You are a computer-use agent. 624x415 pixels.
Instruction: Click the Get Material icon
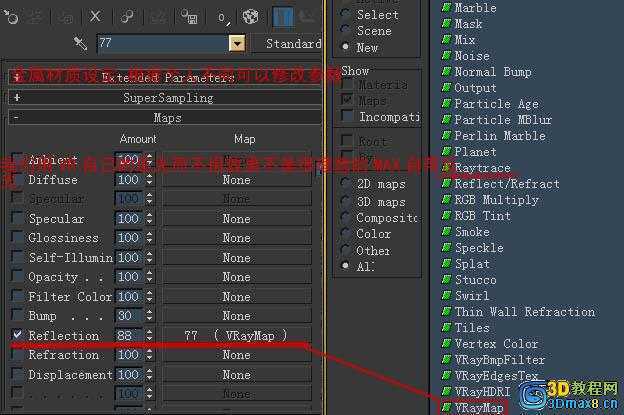point(11,17)
